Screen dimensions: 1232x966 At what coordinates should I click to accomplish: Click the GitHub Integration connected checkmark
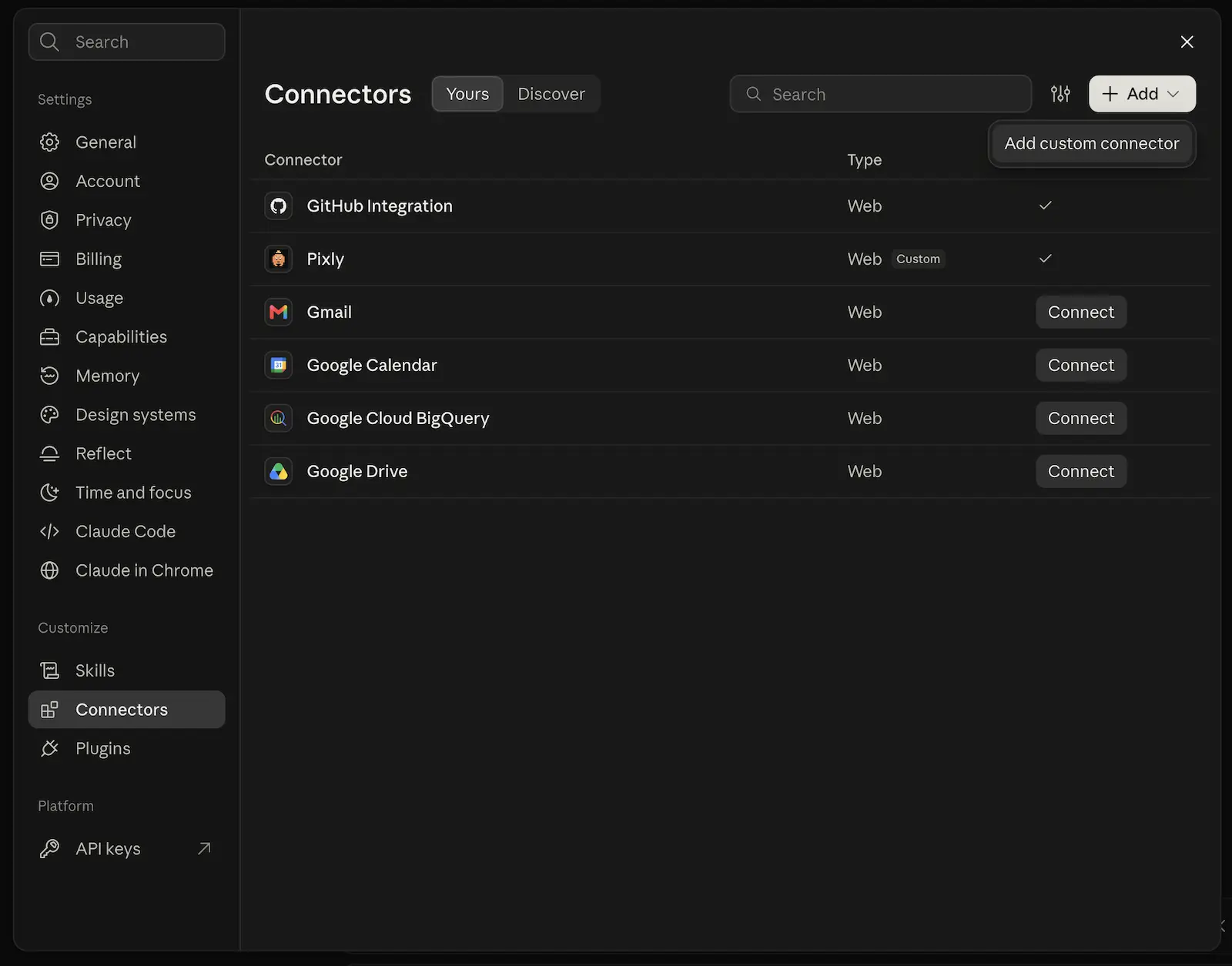click(x=1045, y=206)
